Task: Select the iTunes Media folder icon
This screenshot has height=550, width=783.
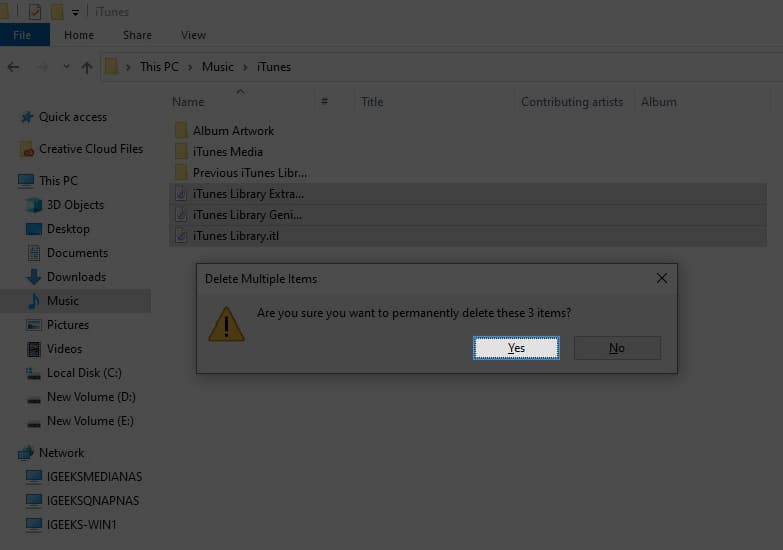Action: pos(181,151)
